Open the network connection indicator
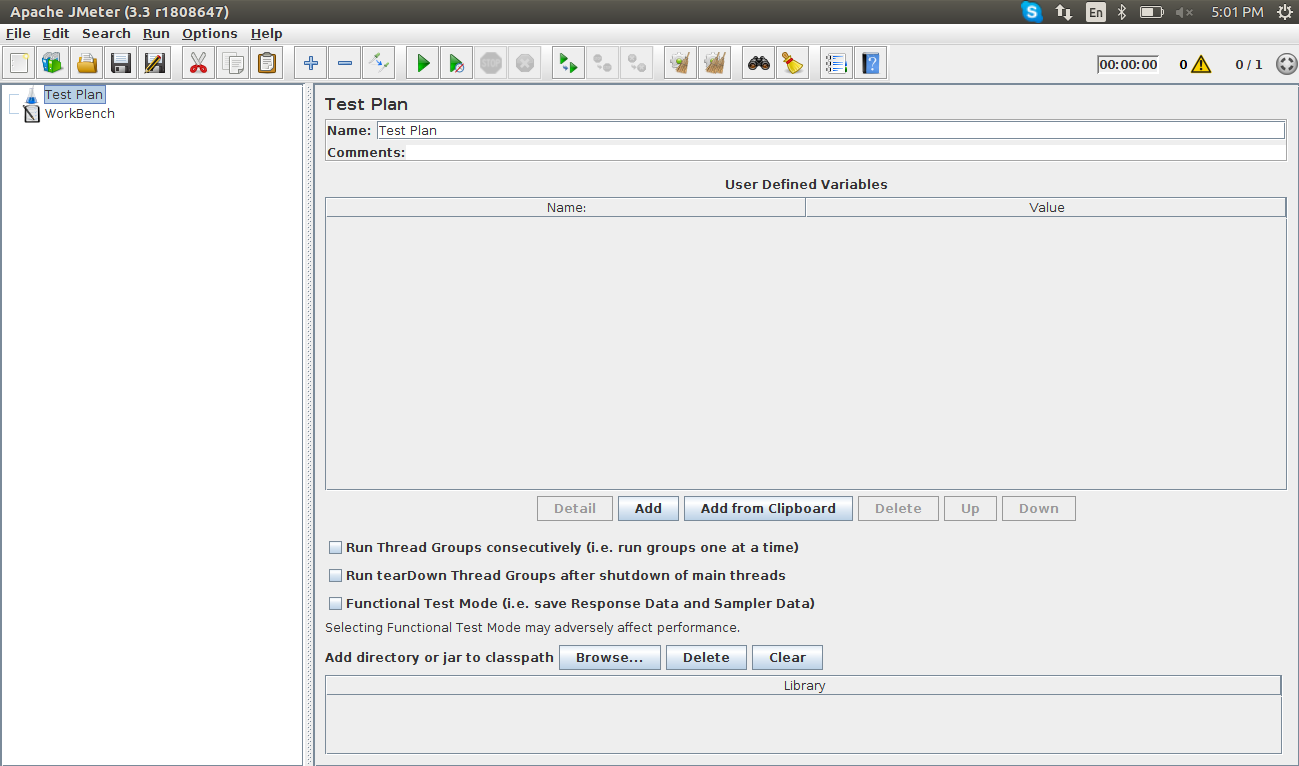This screenshot has width=1299, height=766. click(x=1064, y=12)
